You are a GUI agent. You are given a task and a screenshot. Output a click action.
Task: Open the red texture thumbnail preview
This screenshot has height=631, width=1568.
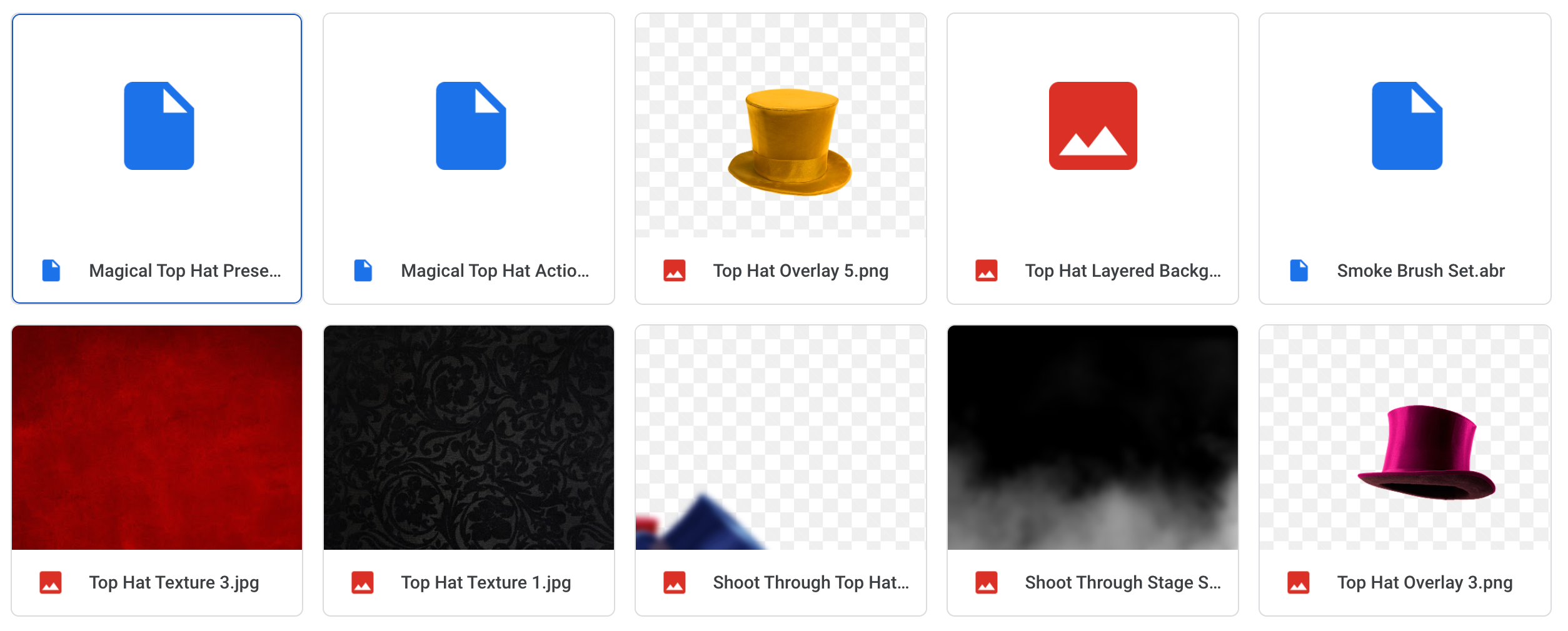(157, 437)
